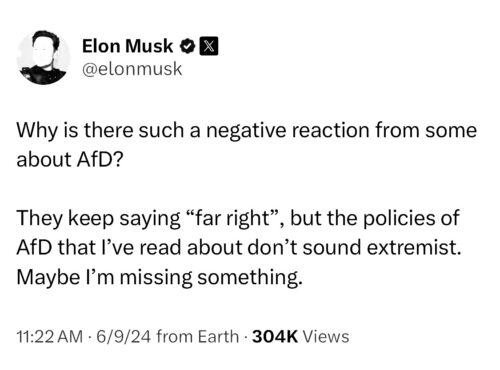The image size is (500, 370).
Task: Click the sentence 'Maybe I'm missing something.'
Action: tap(160, 277)
